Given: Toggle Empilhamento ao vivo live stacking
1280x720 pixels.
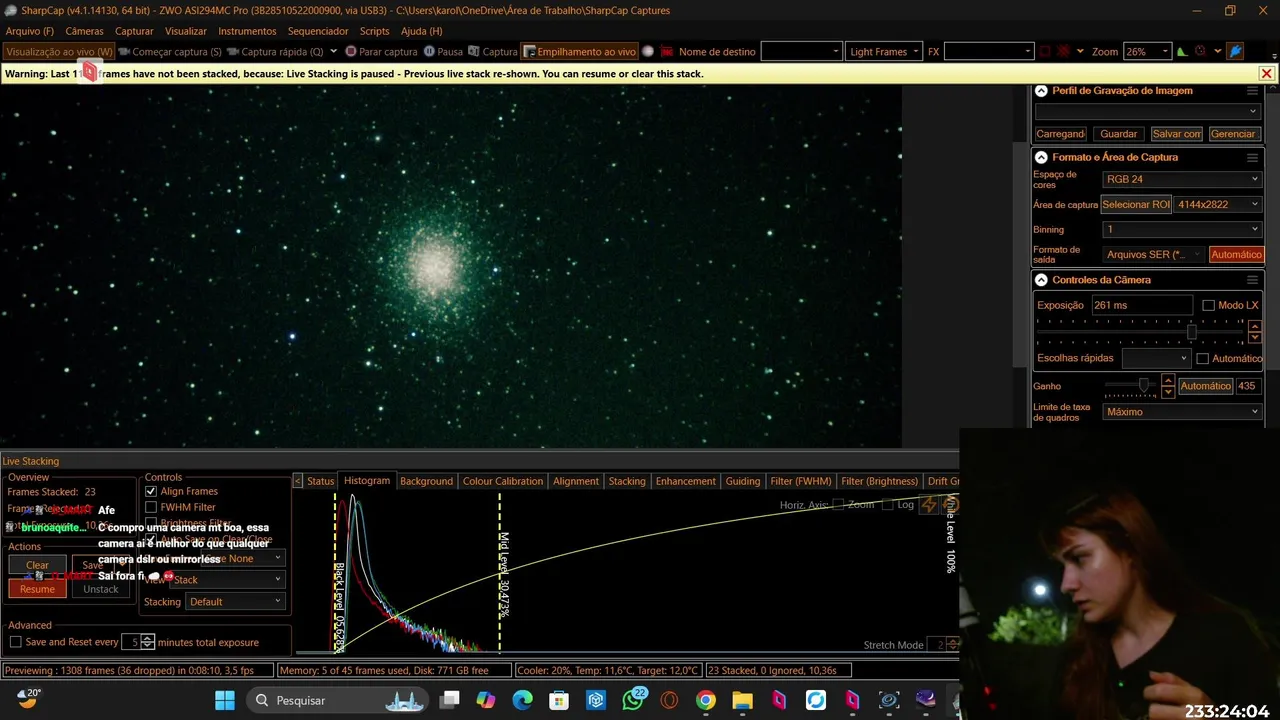Looking at the screenshot, I should coord(580,52).
